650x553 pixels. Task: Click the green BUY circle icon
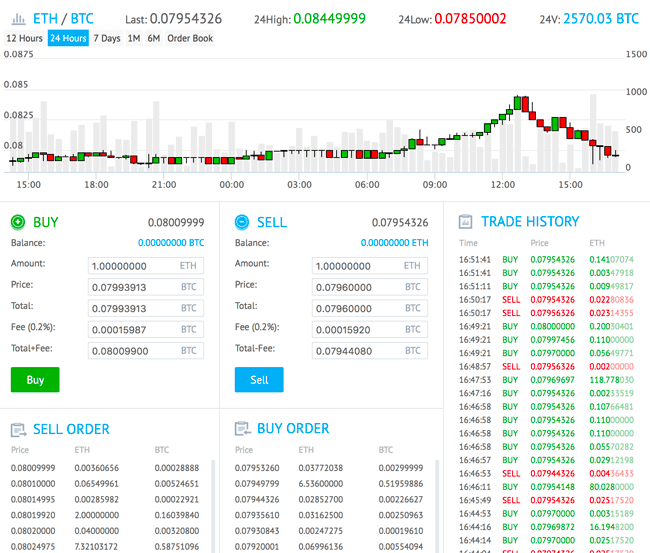pyautogui.click(x=18, y=222)
